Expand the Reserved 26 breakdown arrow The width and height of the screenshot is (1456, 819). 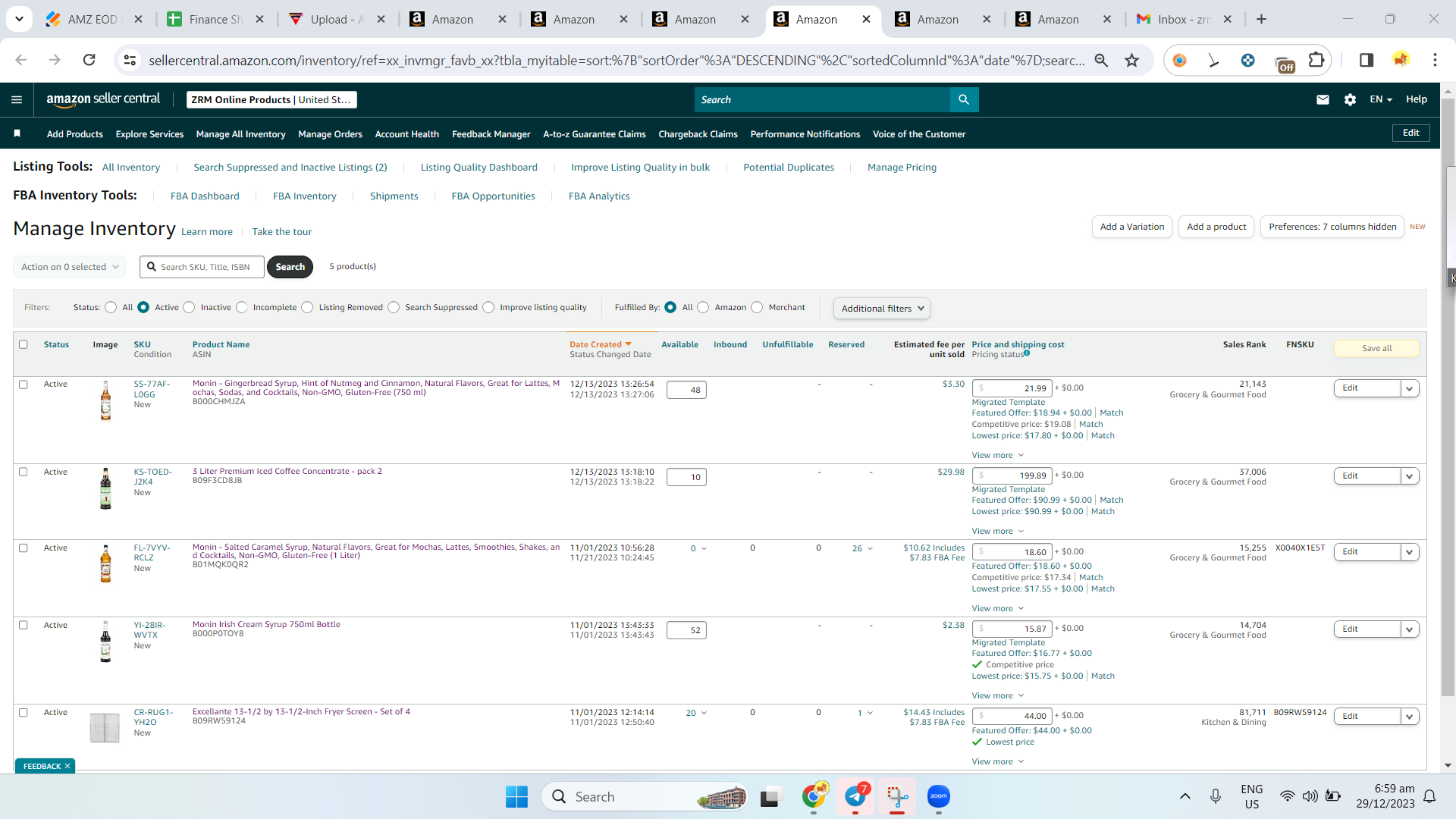pyautogui.click(x=870, y=548)
